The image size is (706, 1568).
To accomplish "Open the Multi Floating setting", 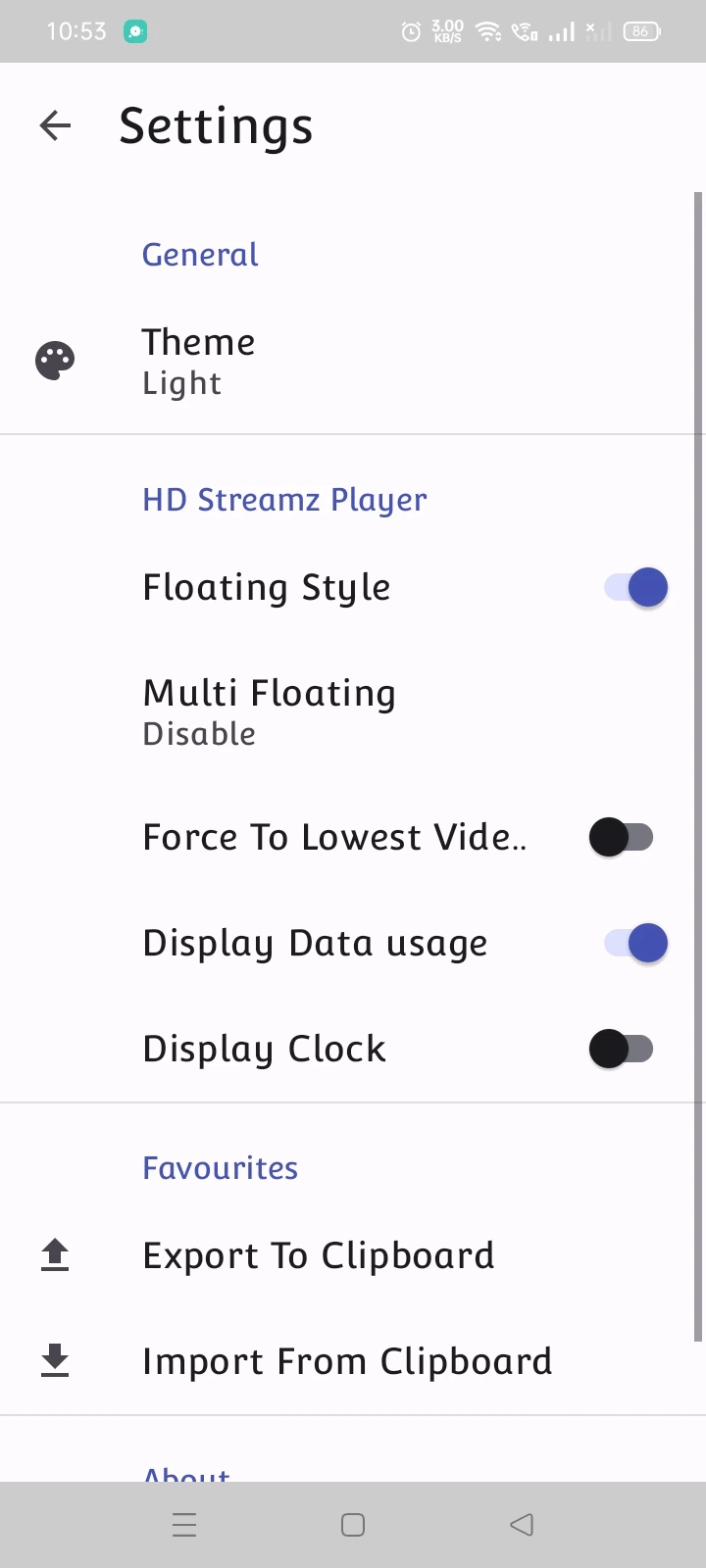I will tap(270, 709).
